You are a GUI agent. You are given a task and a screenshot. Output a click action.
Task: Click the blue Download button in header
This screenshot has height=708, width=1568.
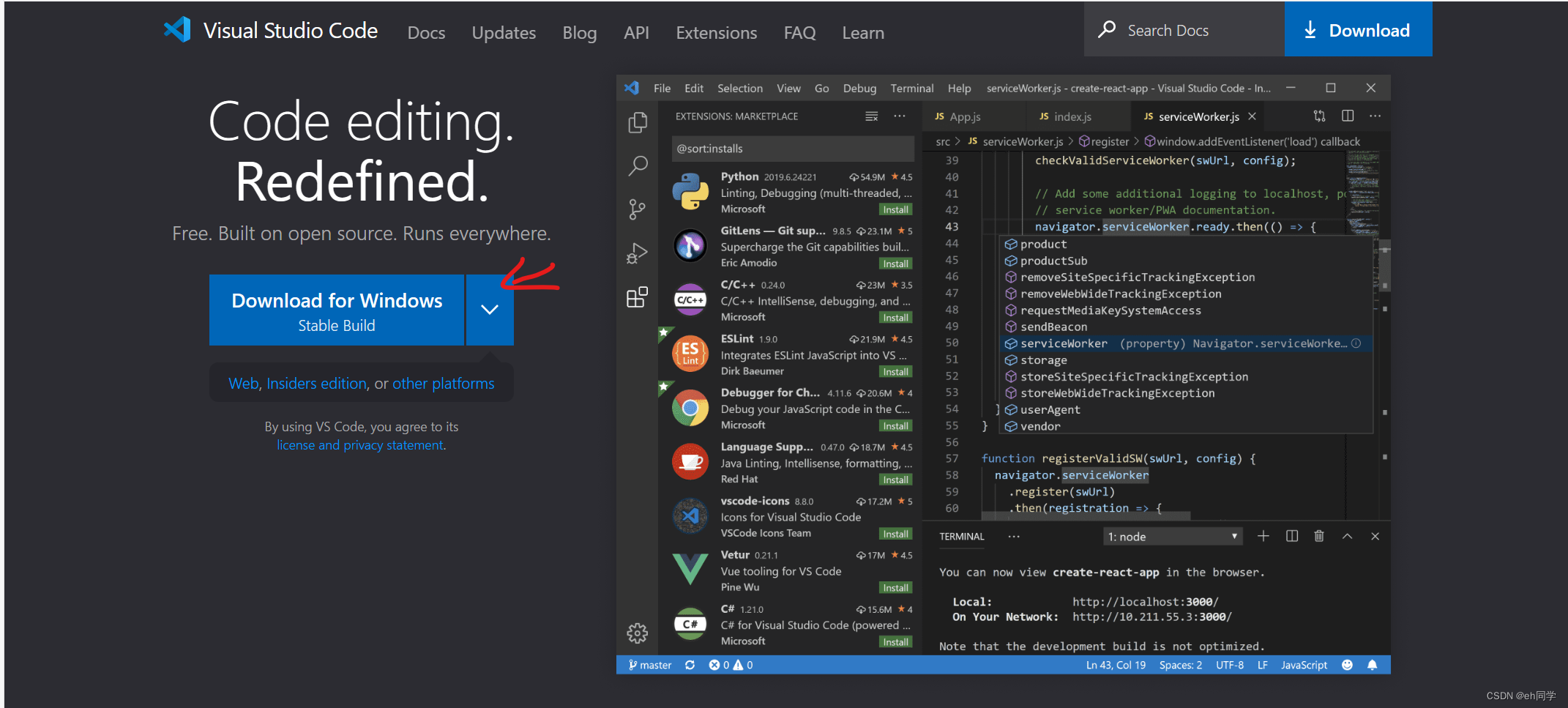pos(1359,29)
